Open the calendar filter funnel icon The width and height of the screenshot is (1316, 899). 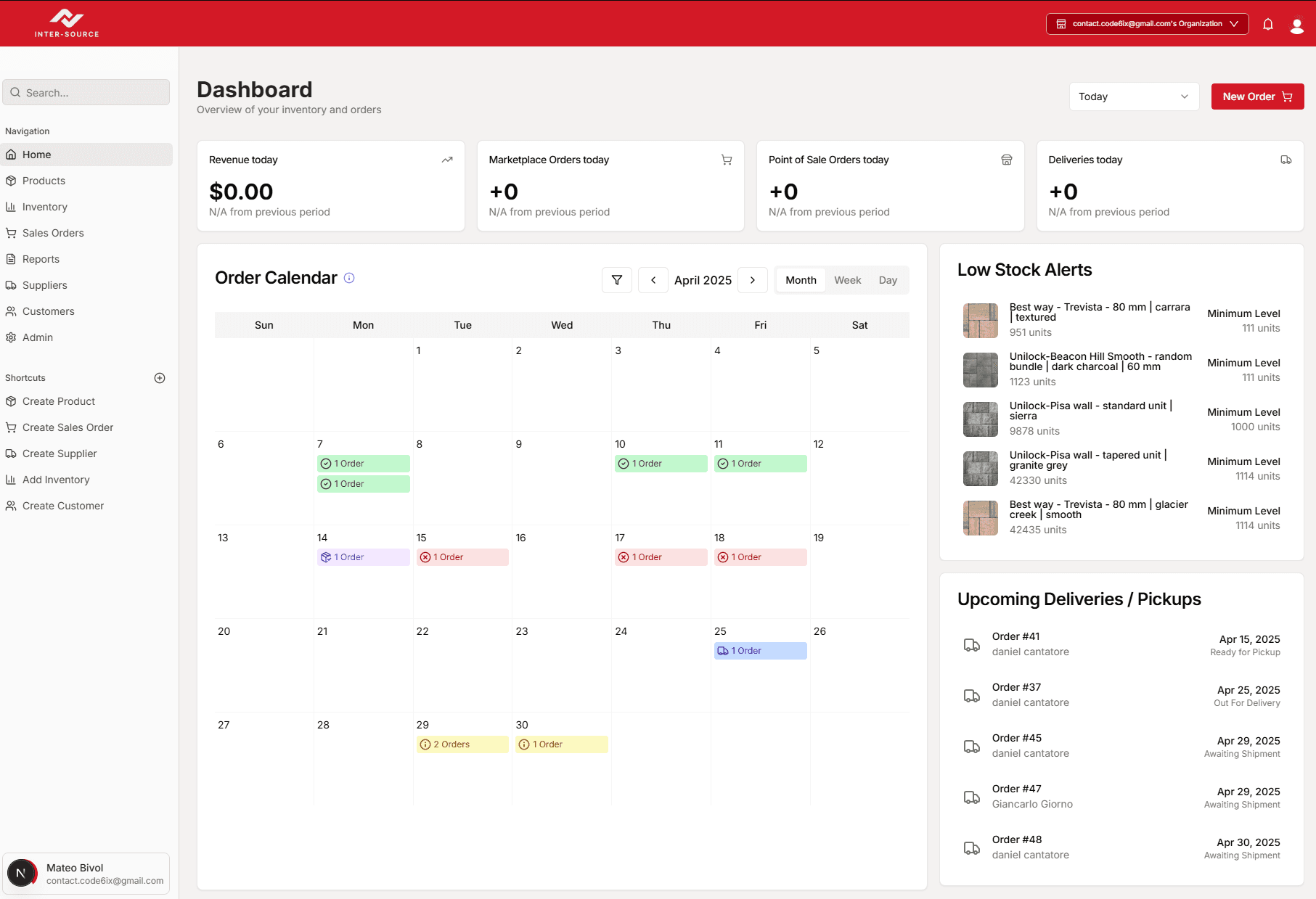(616, 280)
